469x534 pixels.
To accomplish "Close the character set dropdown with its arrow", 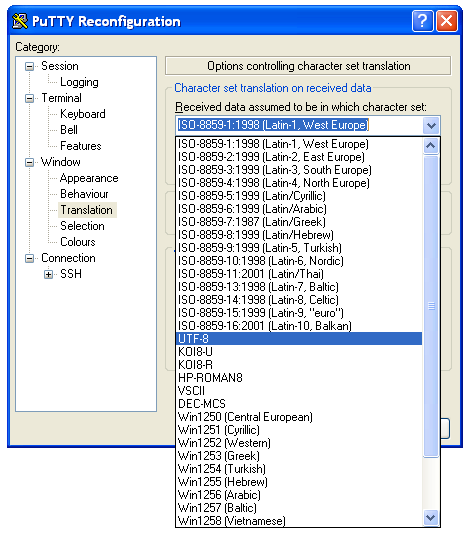I will click(x=431, y=125).
